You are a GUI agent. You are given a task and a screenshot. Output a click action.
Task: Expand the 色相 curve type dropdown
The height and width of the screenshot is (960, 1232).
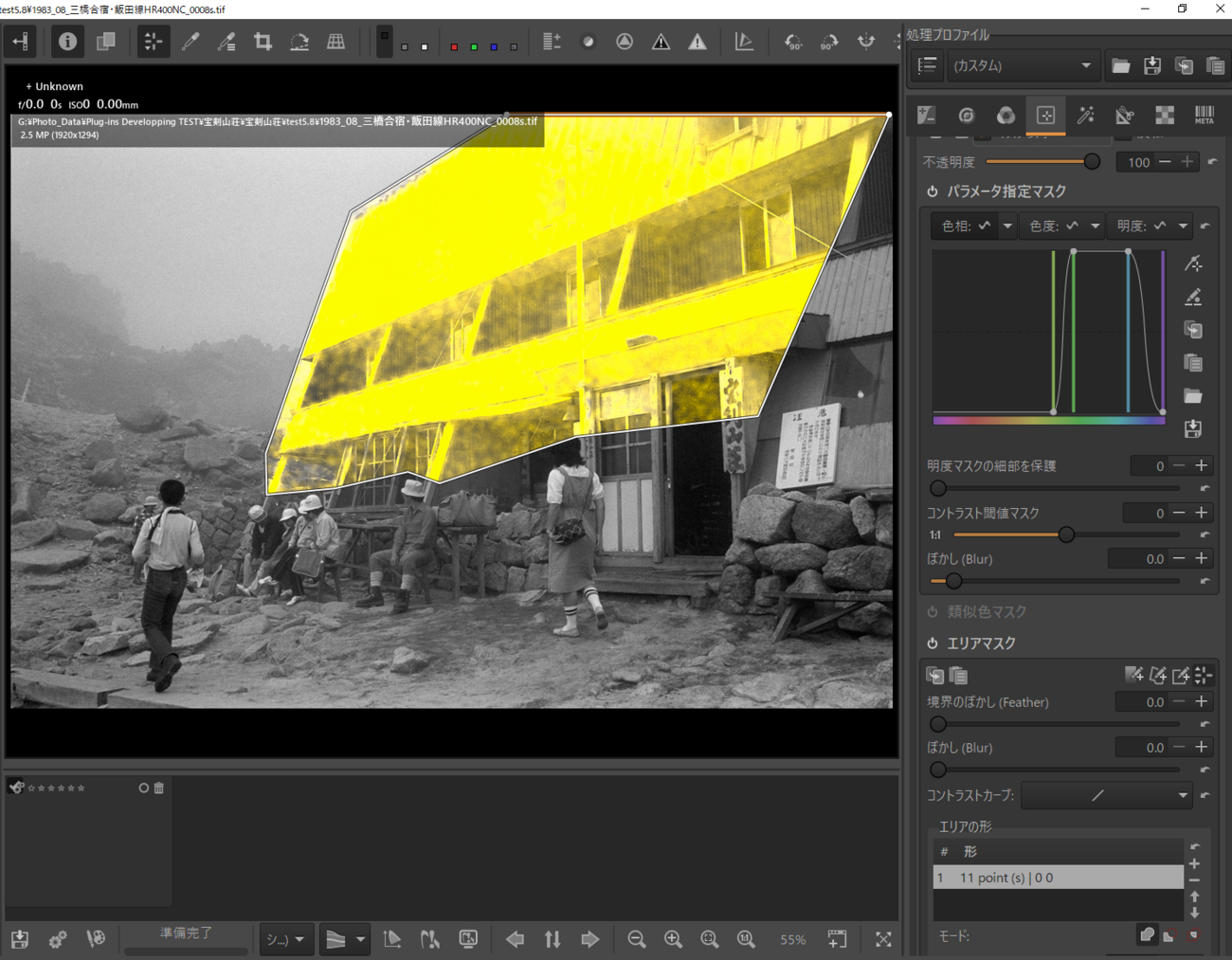(1007, 226)
